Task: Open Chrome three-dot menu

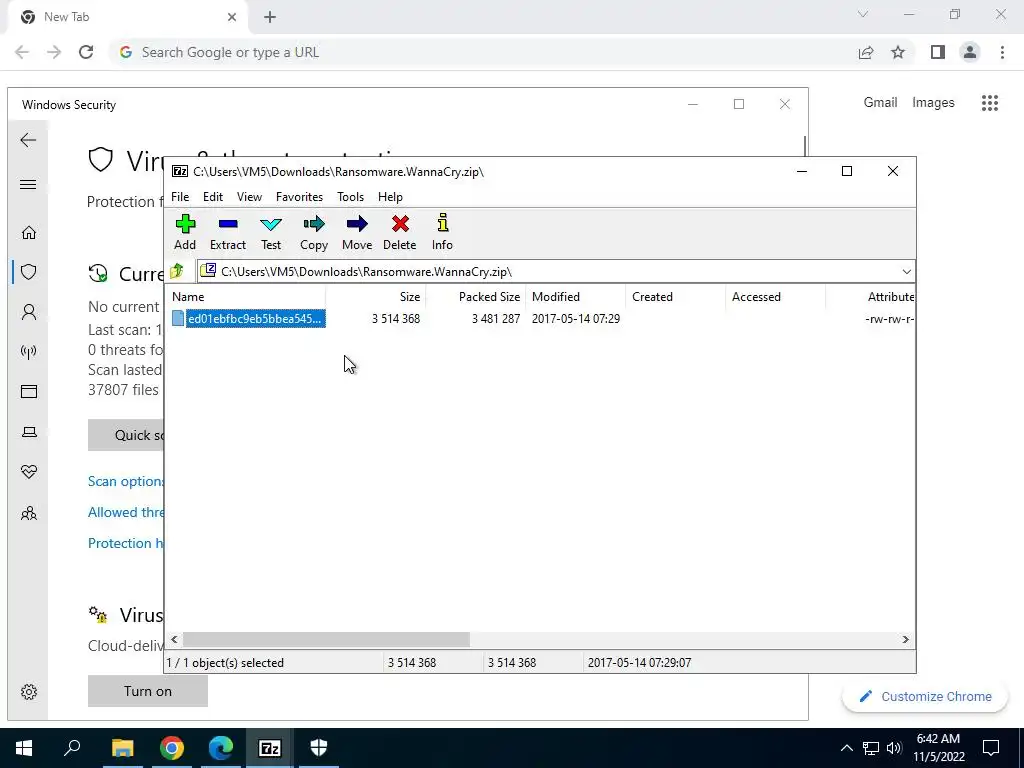Action: [1002, 52]
